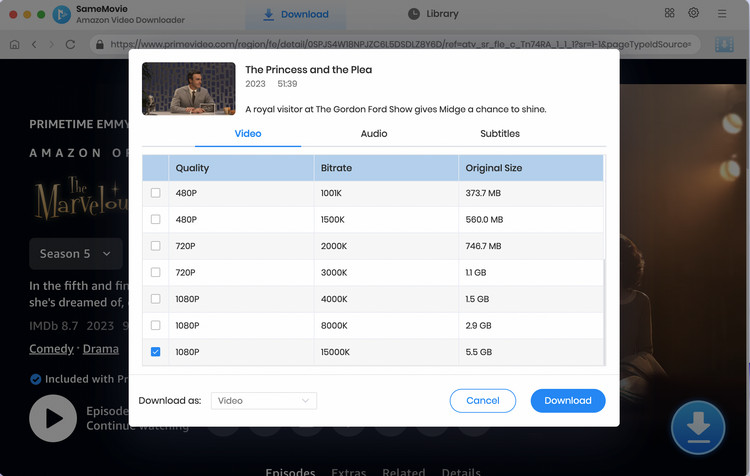Click the blue Download button in dialog
Viewport: 750px width, 476px height.
coord(568,400)
